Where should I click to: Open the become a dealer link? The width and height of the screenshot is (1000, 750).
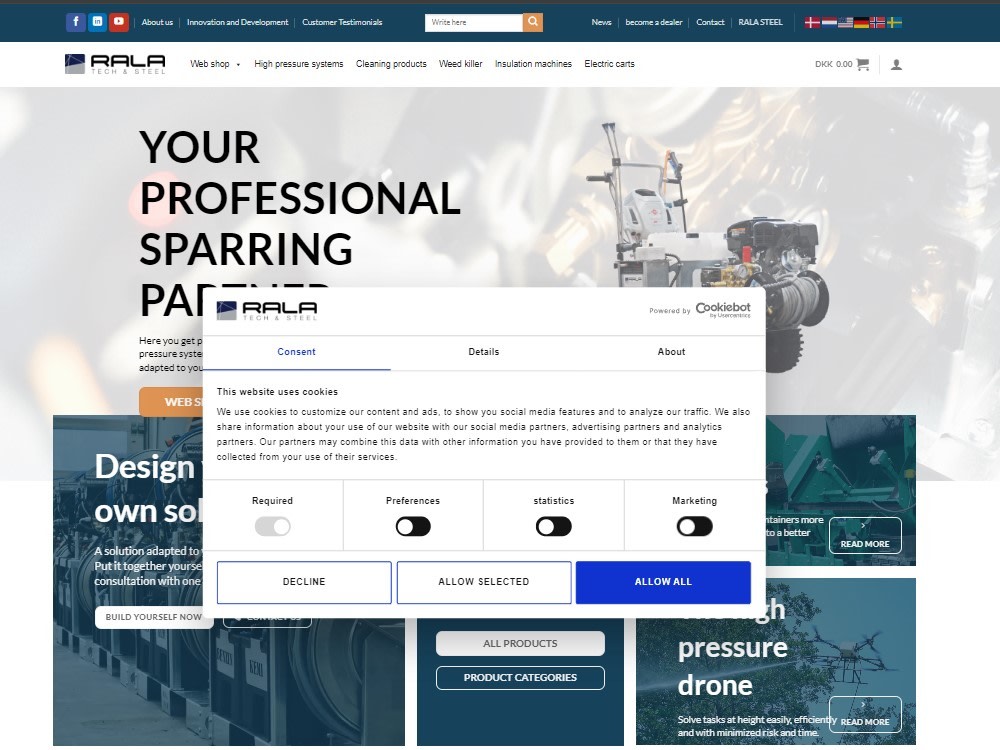tap(654, 22)
